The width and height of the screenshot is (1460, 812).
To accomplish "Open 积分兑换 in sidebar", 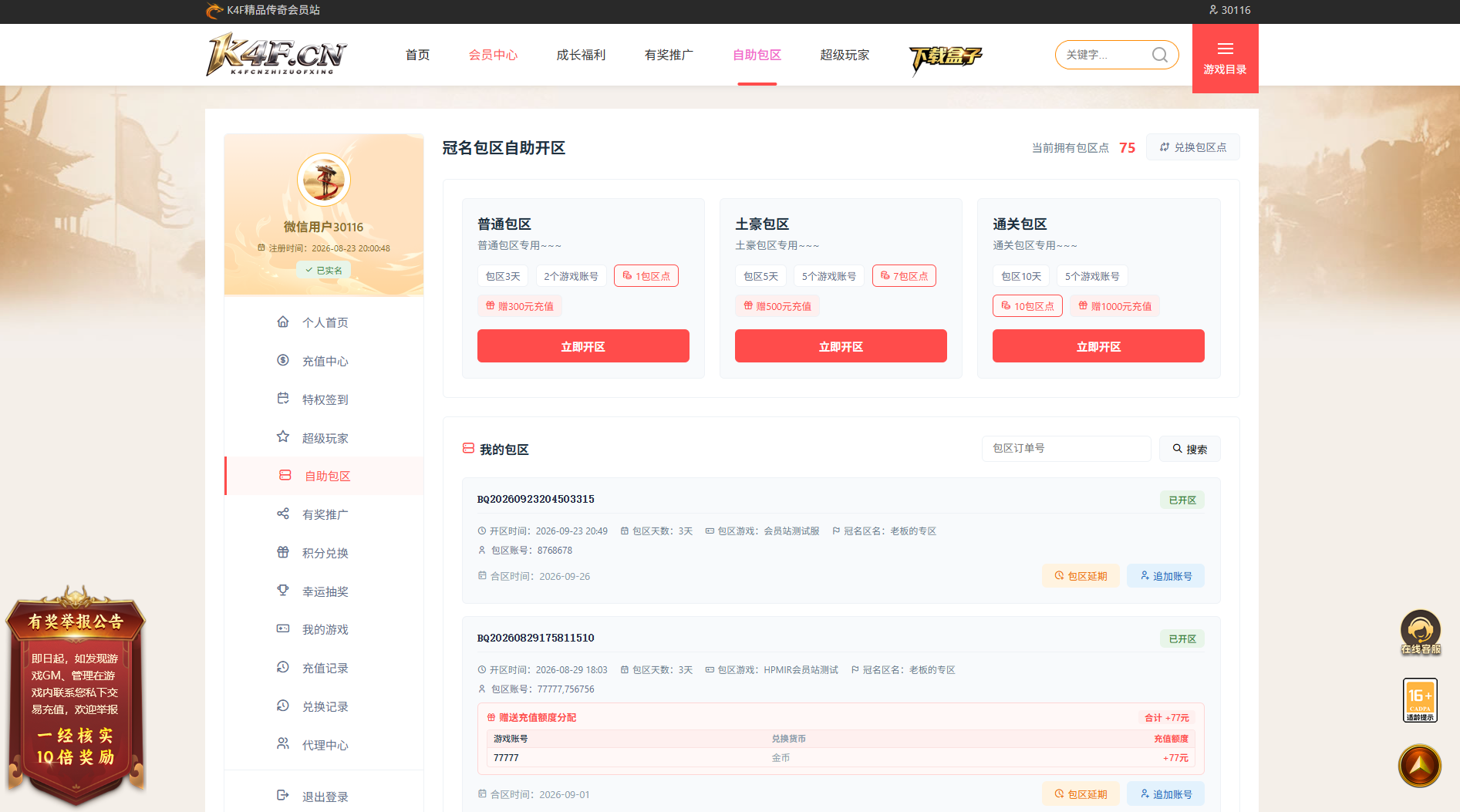I will [324, 553].
